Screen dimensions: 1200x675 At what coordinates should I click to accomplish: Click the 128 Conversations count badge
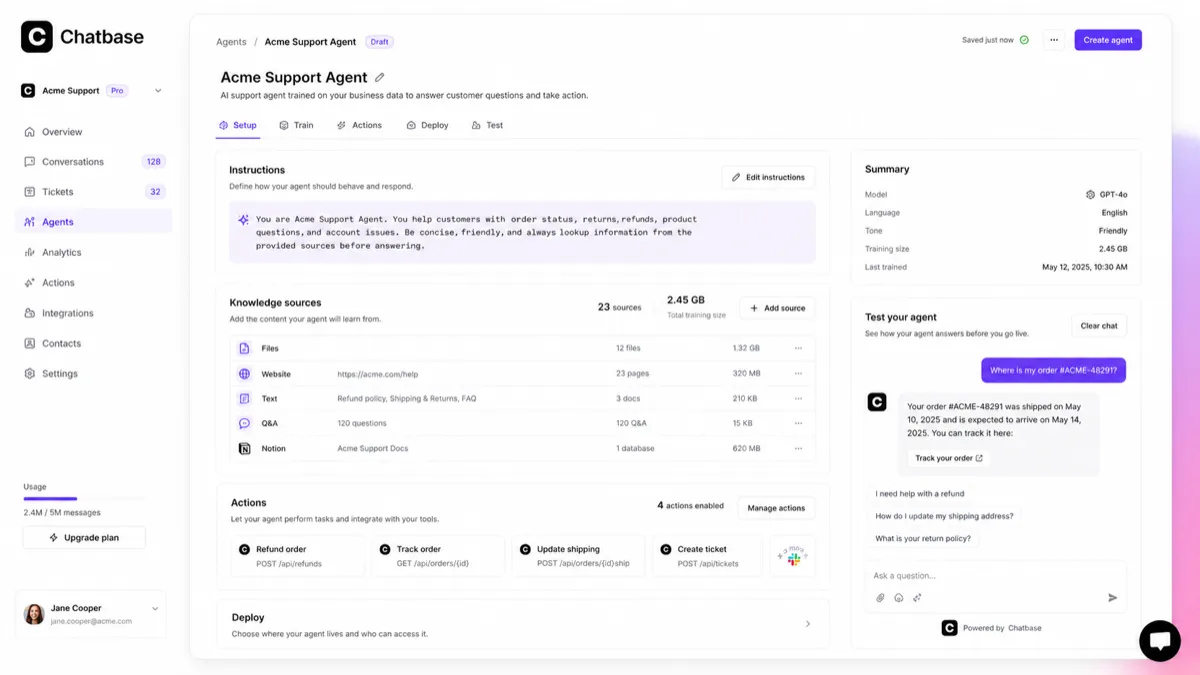(x=154, y=162)
